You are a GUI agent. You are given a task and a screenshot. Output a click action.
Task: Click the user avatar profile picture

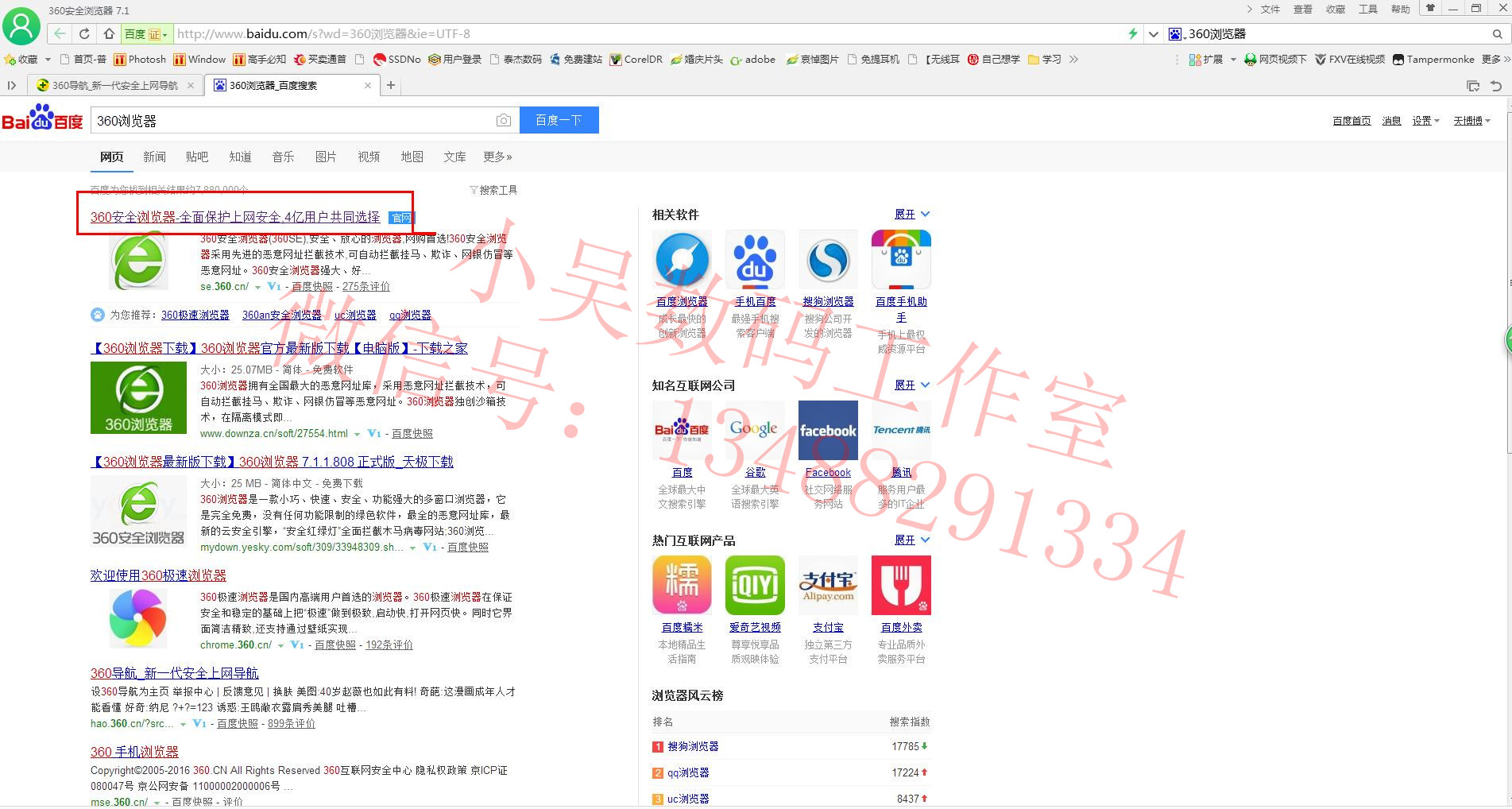pyautogui.click(x=21, y=26)
